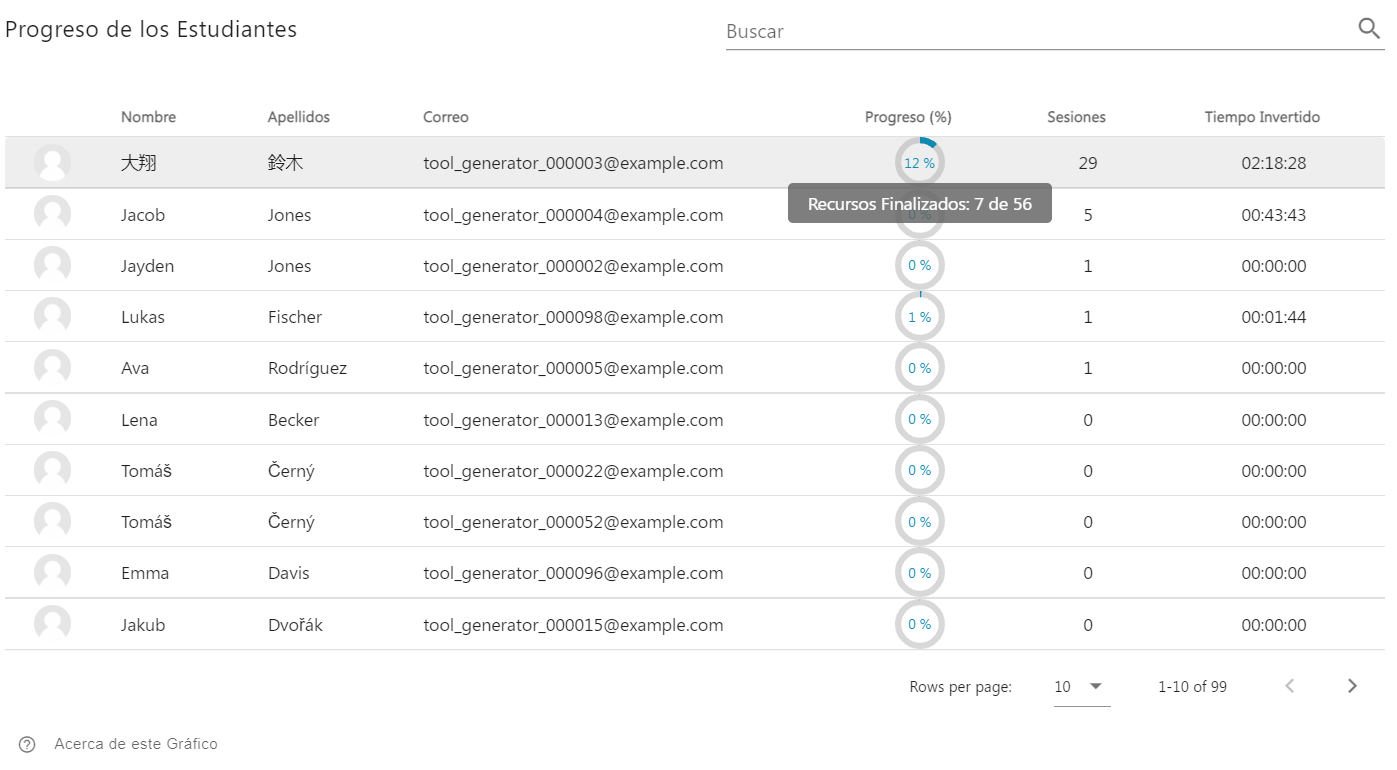Viewport: 1397px width, 770px height.
Task: Click sessions value 29
Action: coord(1088,163)
